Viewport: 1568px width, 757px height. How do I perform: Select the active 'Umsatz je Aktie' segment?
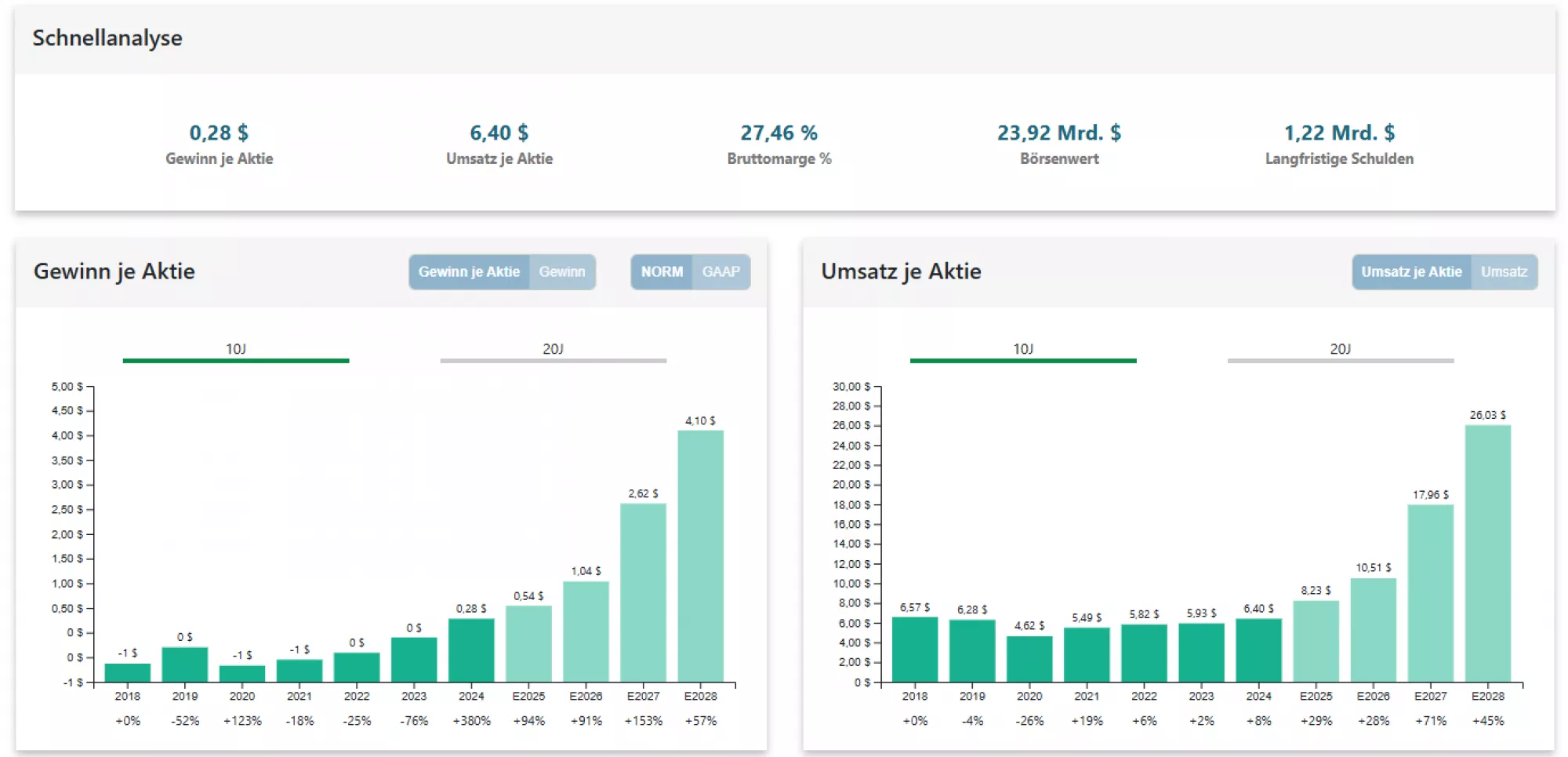[1412, 272]
